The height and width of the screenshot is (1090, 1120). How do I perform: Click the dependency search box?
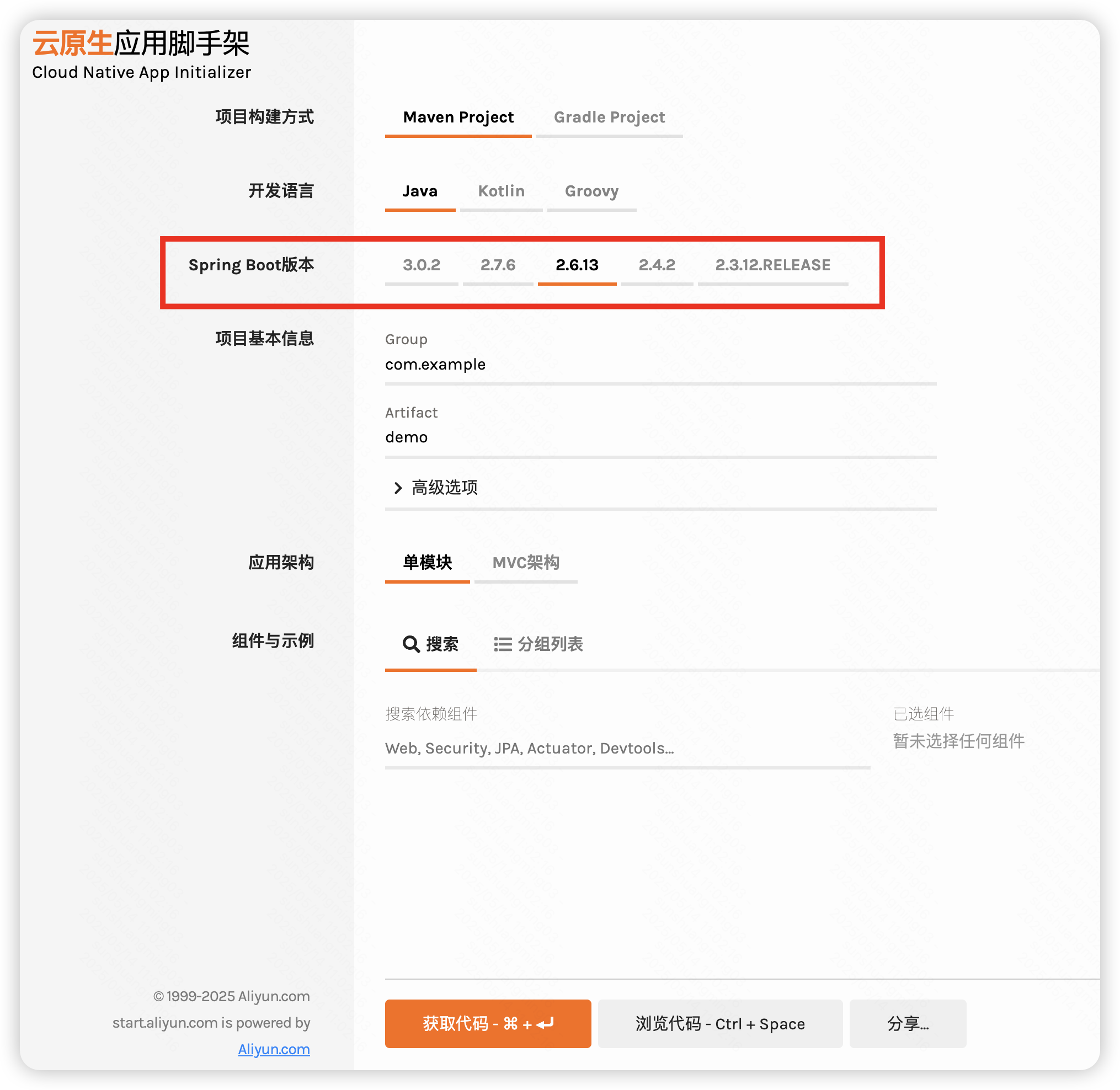click(x=627, y=748)
